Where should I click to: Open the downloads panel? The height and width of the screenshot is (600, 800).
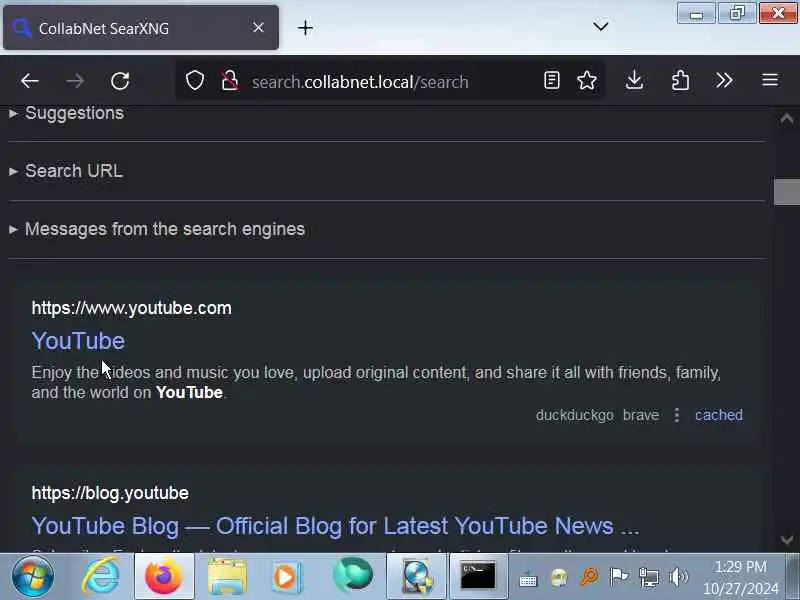634,80
